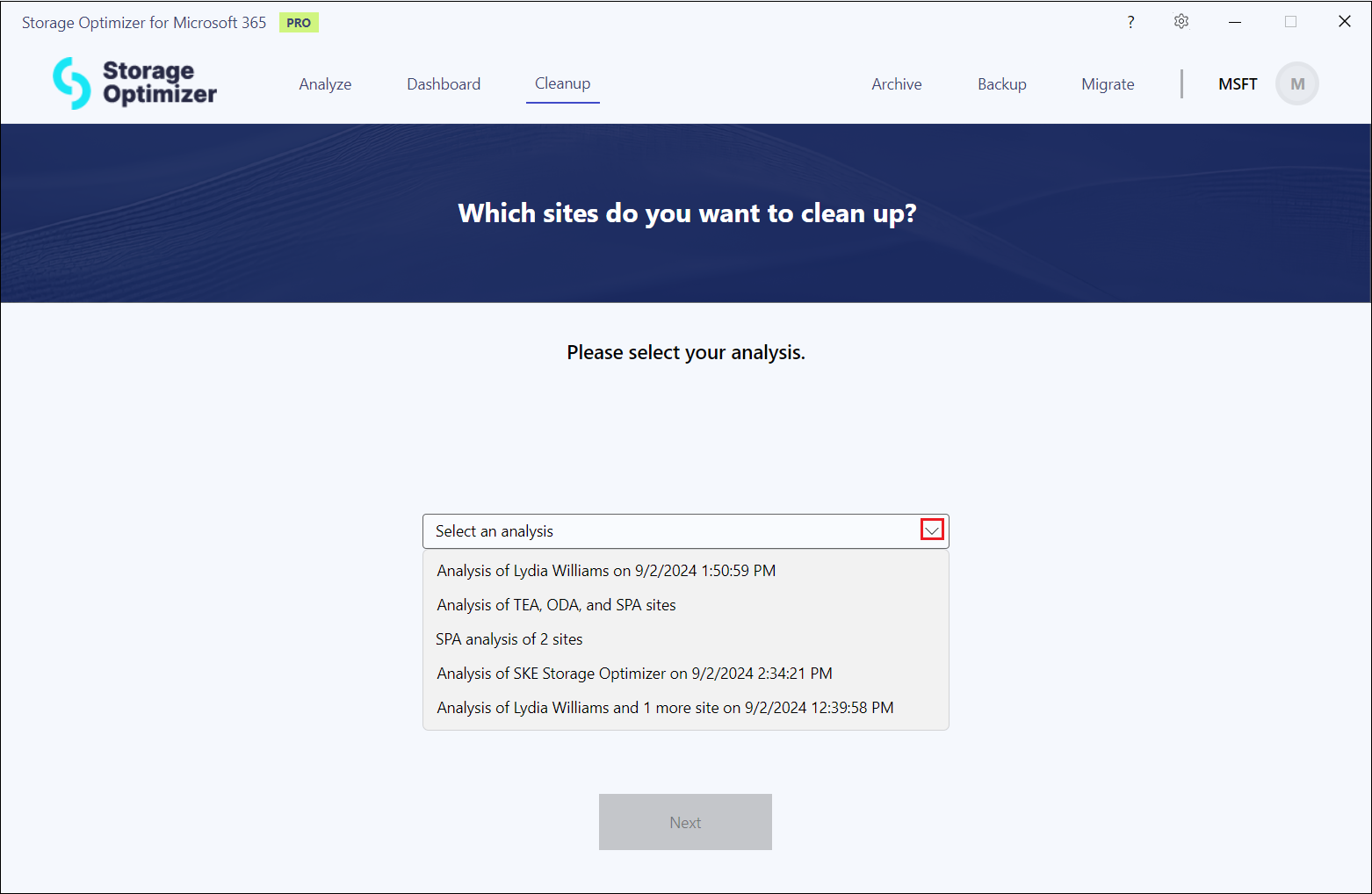Go to the Archive section
This screenshot has height=894, width=1372.
click(896, 84)
